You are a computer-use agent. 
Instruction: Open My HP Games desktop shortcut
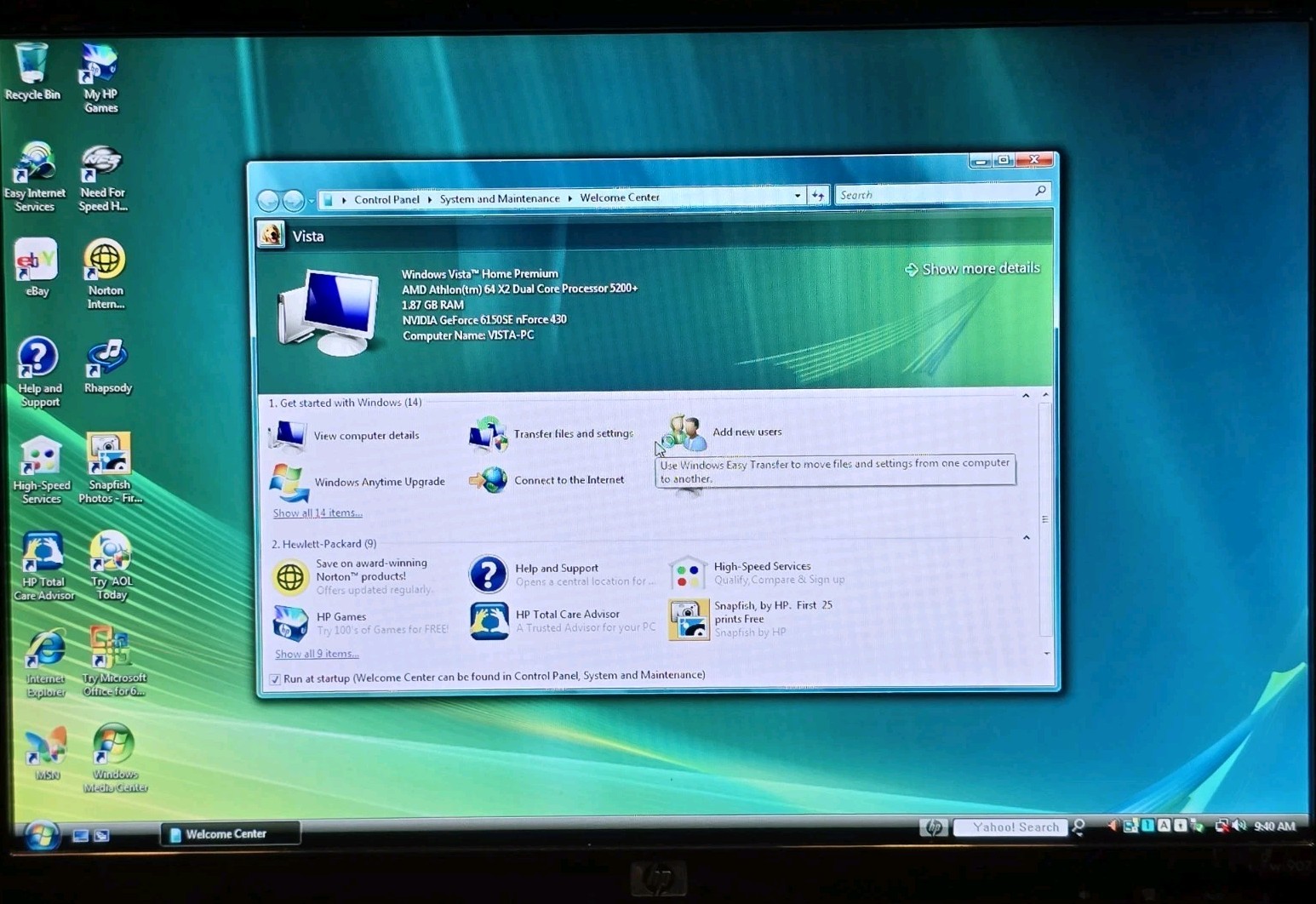click(100, 77)
